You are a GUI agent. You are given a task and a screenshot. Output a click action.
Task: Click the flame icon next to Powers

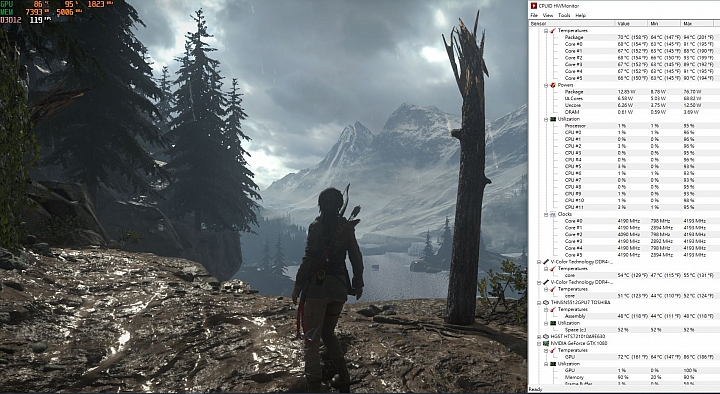coord(553,85)
